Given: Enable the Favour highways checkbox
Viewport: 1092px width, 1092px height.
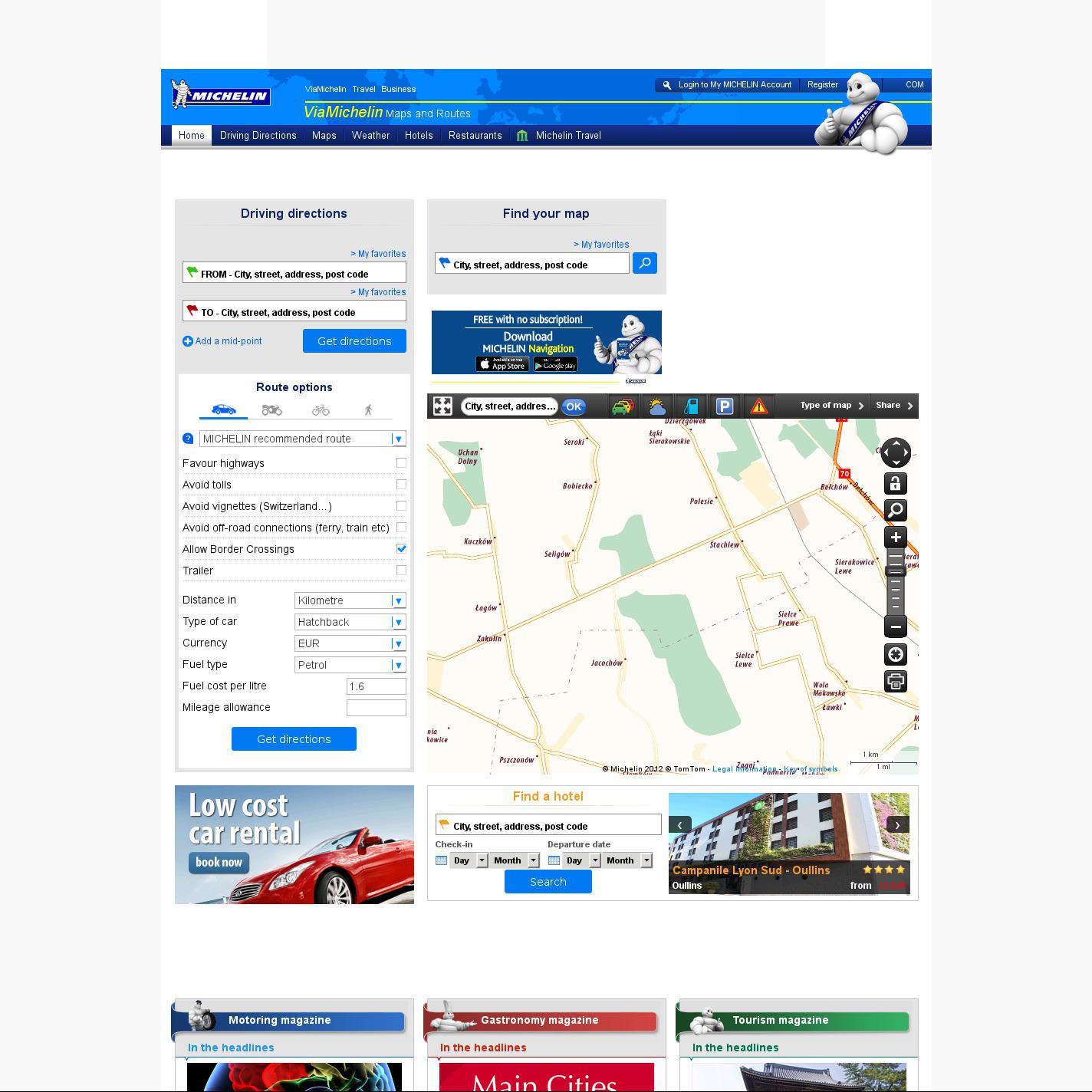Looking at the screenshot, I should [401, 463].
